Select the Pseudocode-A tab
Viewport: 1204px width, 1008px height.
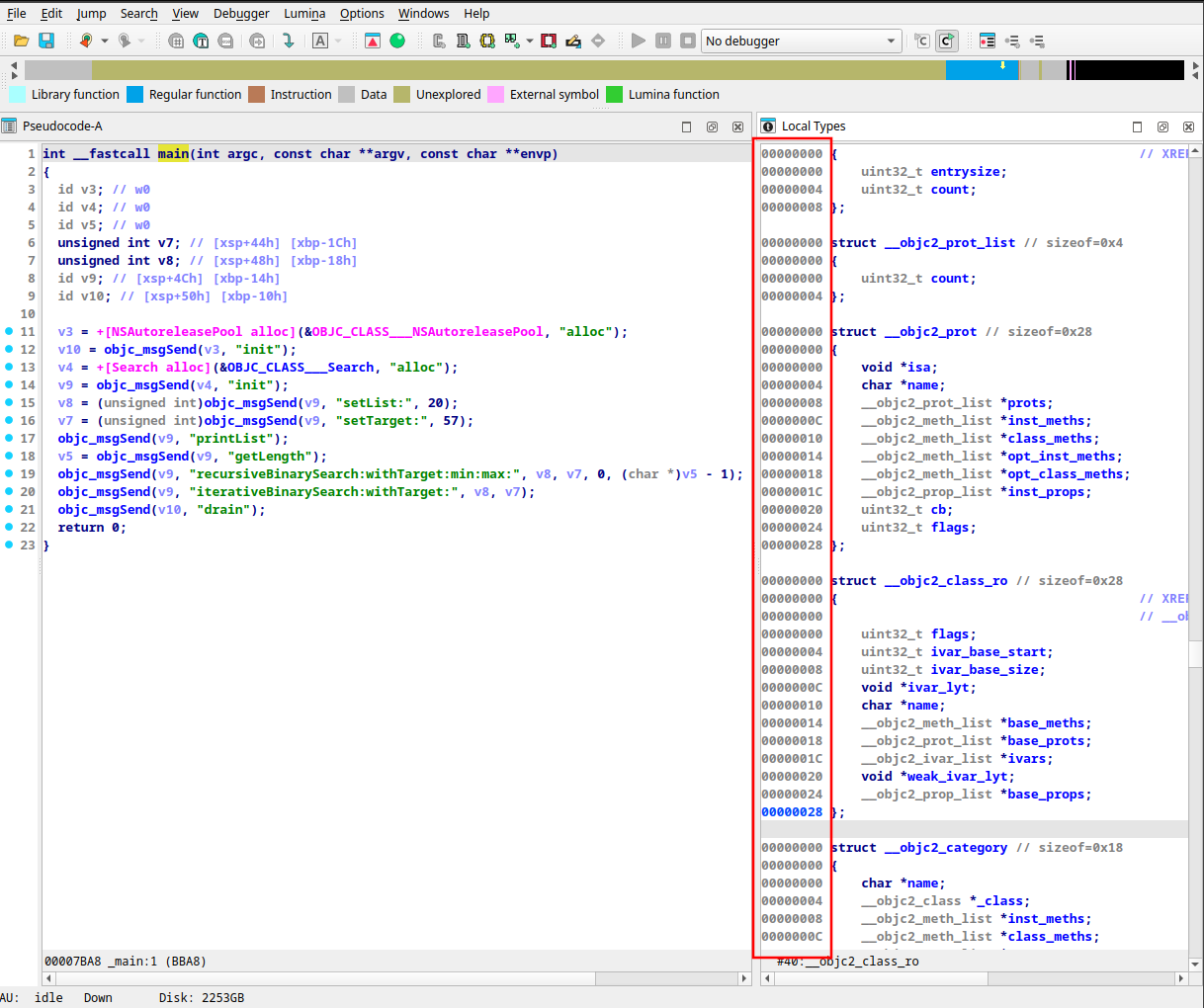[62, 126]
